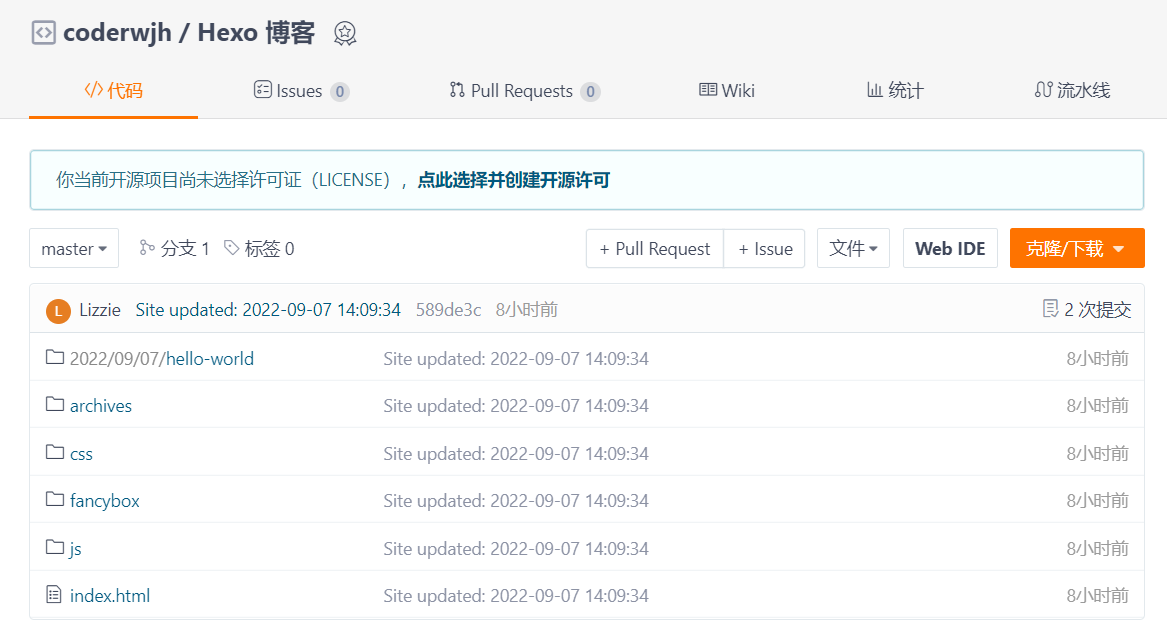
Task: Click the 点此选择并创建开源许可 link
Action: pyautogui.click(x=513, y=180)
